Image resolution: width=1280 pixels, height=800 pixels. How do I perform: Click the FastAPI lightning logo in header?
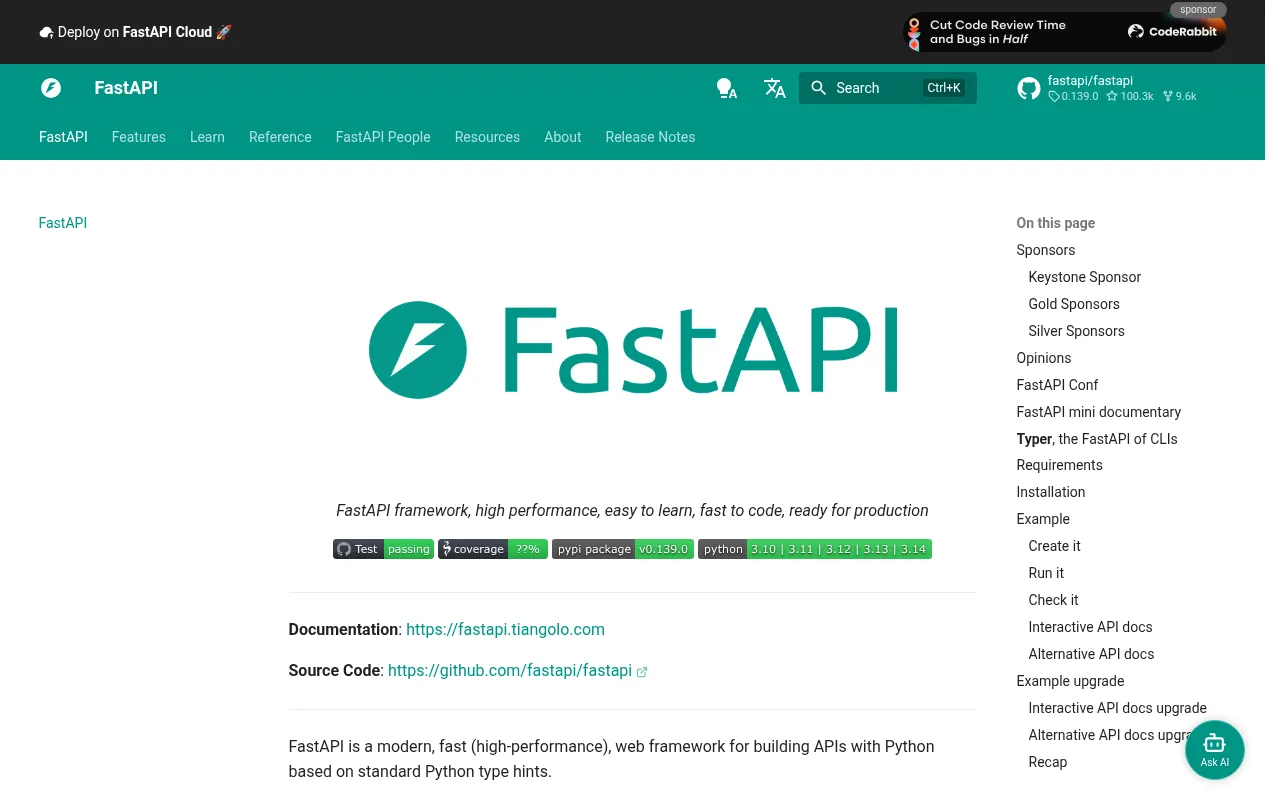(51, 88)
